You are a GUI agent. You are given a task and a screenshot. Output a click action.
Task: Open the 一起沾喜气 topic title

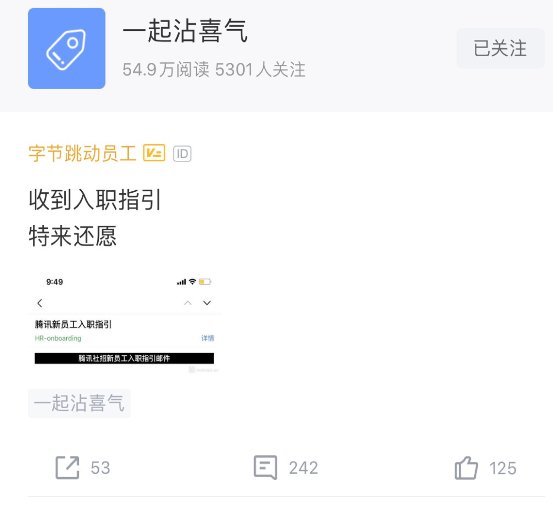(185, 31)
